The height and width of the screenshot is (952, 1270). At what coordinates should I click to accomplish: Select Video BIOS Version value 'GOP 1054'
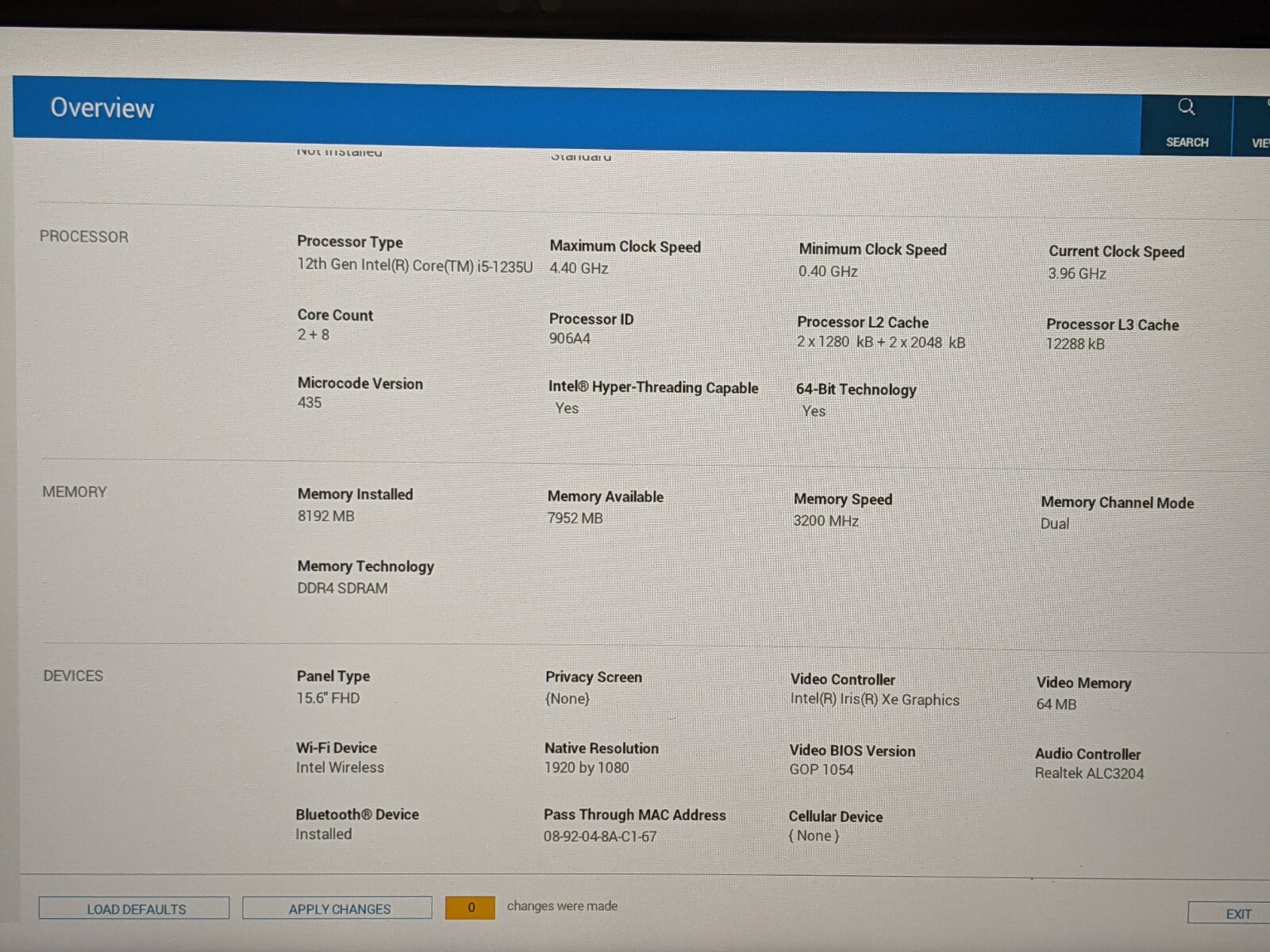click(822, 770)
